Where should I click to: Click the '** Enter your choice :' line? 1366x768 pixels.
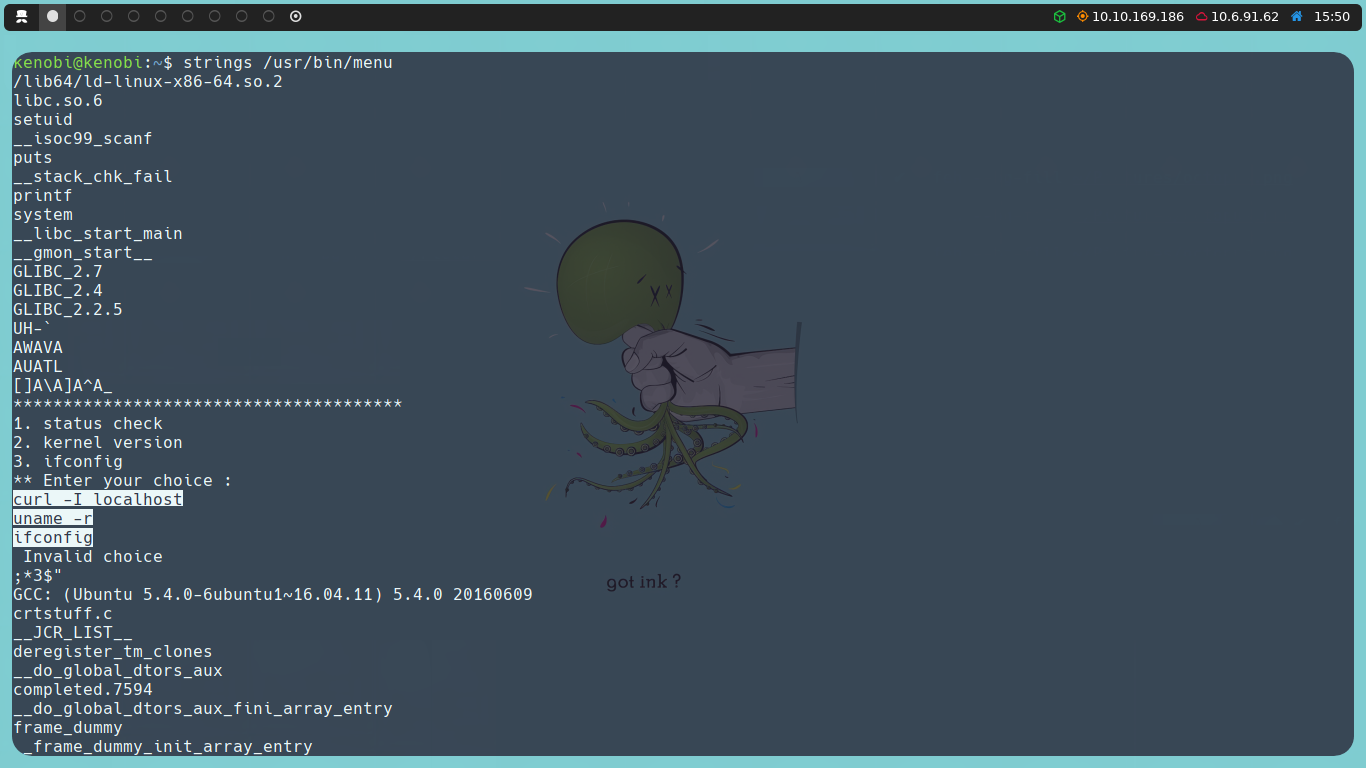tap(123, 481)
